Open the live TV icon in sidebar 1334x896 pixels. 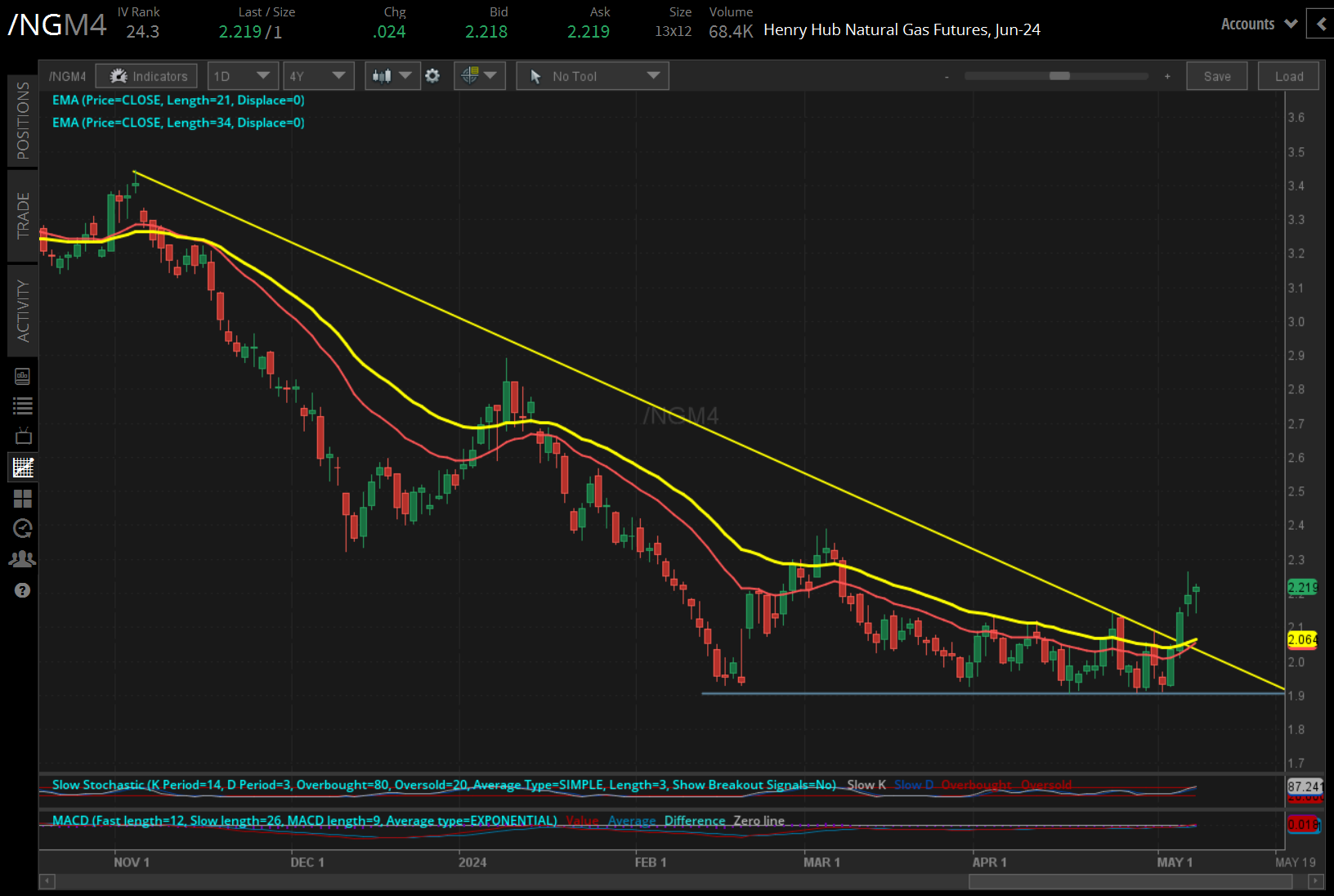(23, 436)
